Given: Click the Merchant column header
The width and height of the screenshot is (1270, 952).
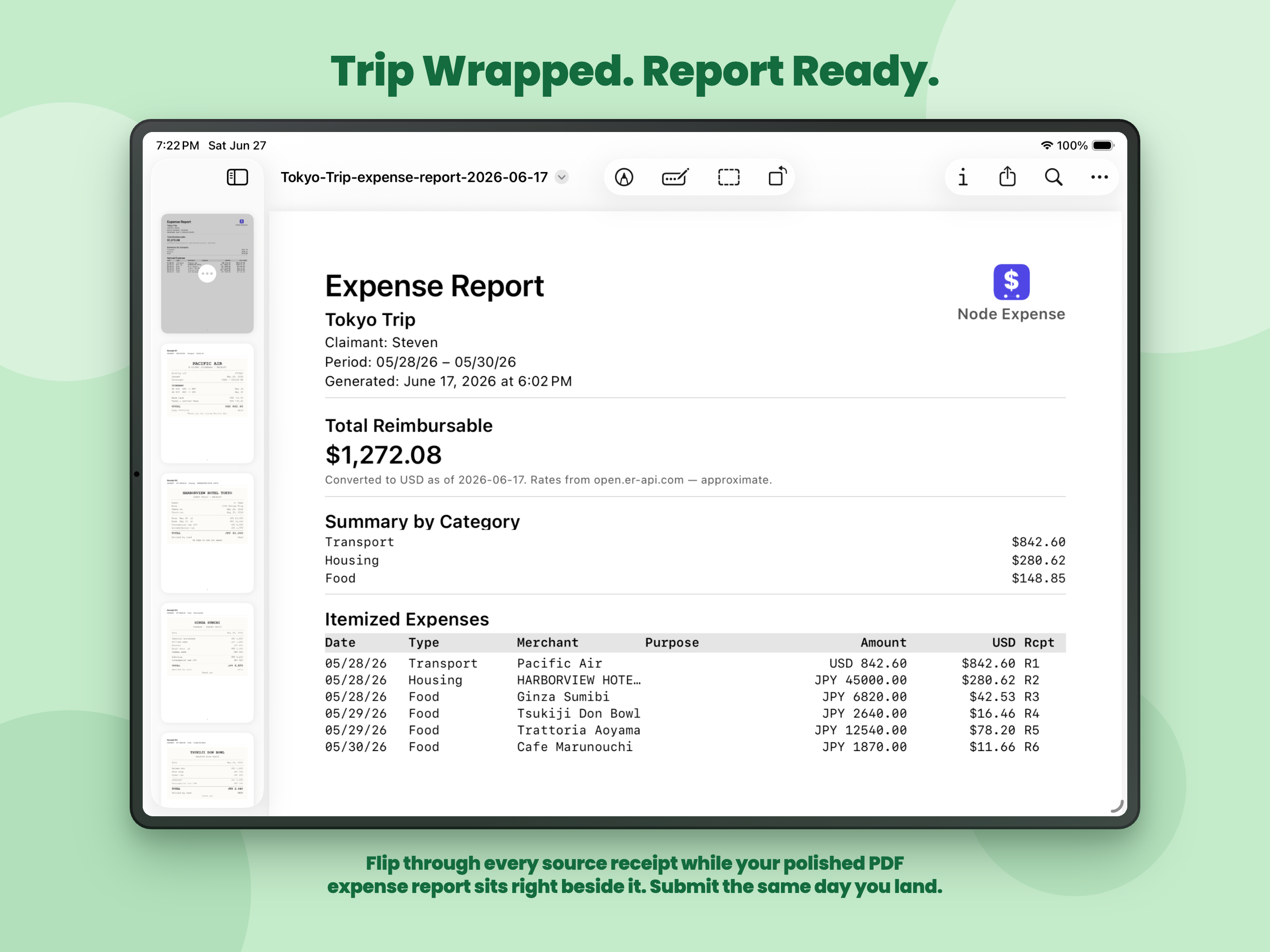Looking at the screenshot, I should [547, 642].
